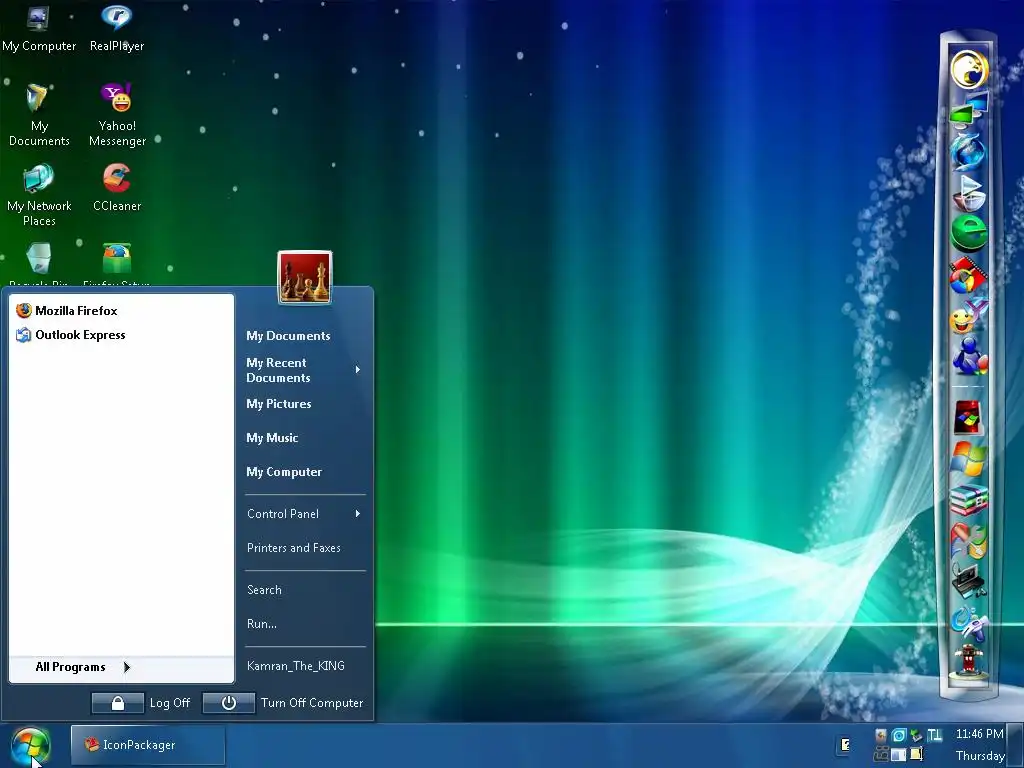Viewport: 1024px width, 768px height.
Task: Click the chess user picture thumbnail
Action: (x=305, y=278)
